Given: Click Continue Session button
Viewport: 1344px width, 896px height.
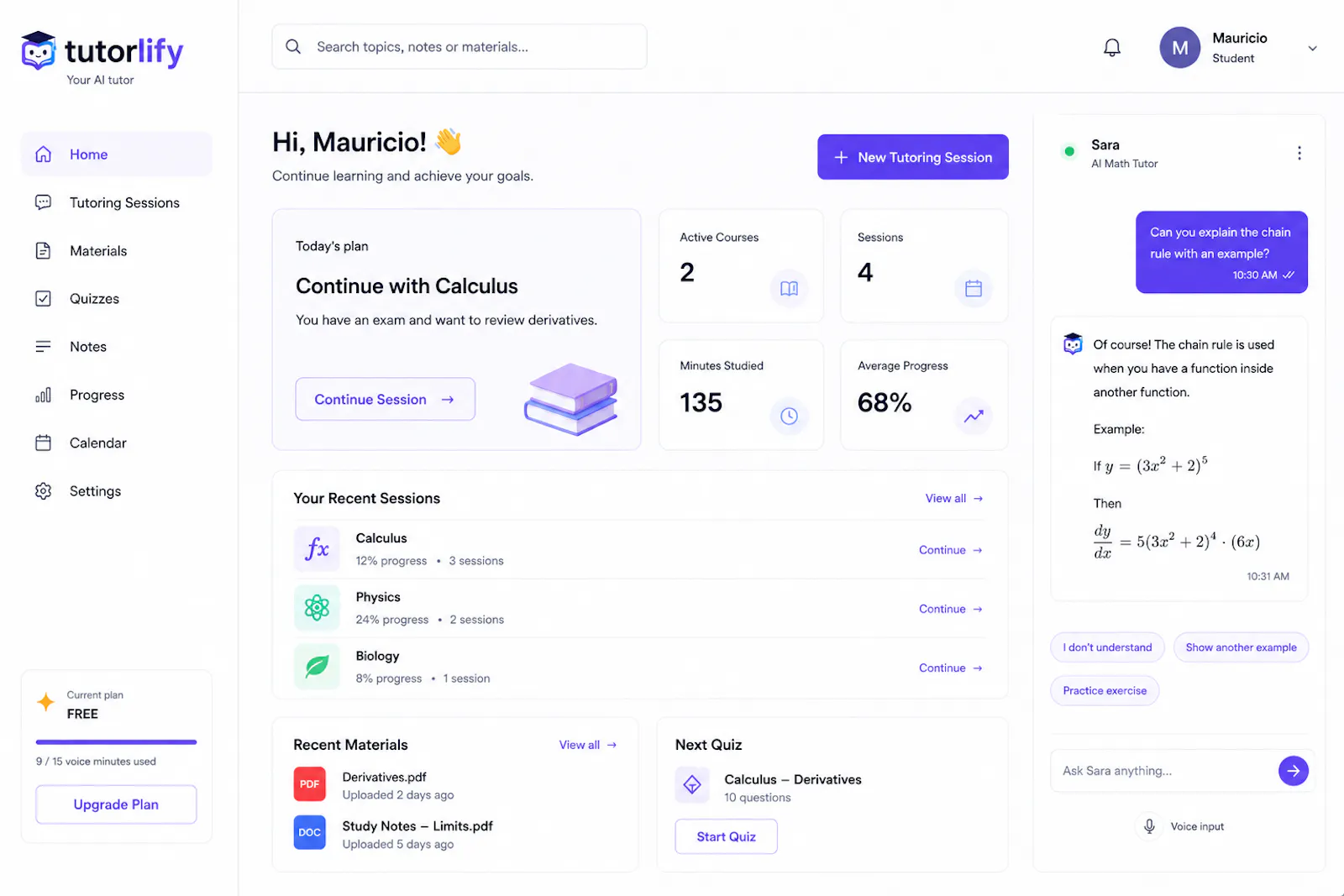Looking at the screenshot, I should pos(386,399).
